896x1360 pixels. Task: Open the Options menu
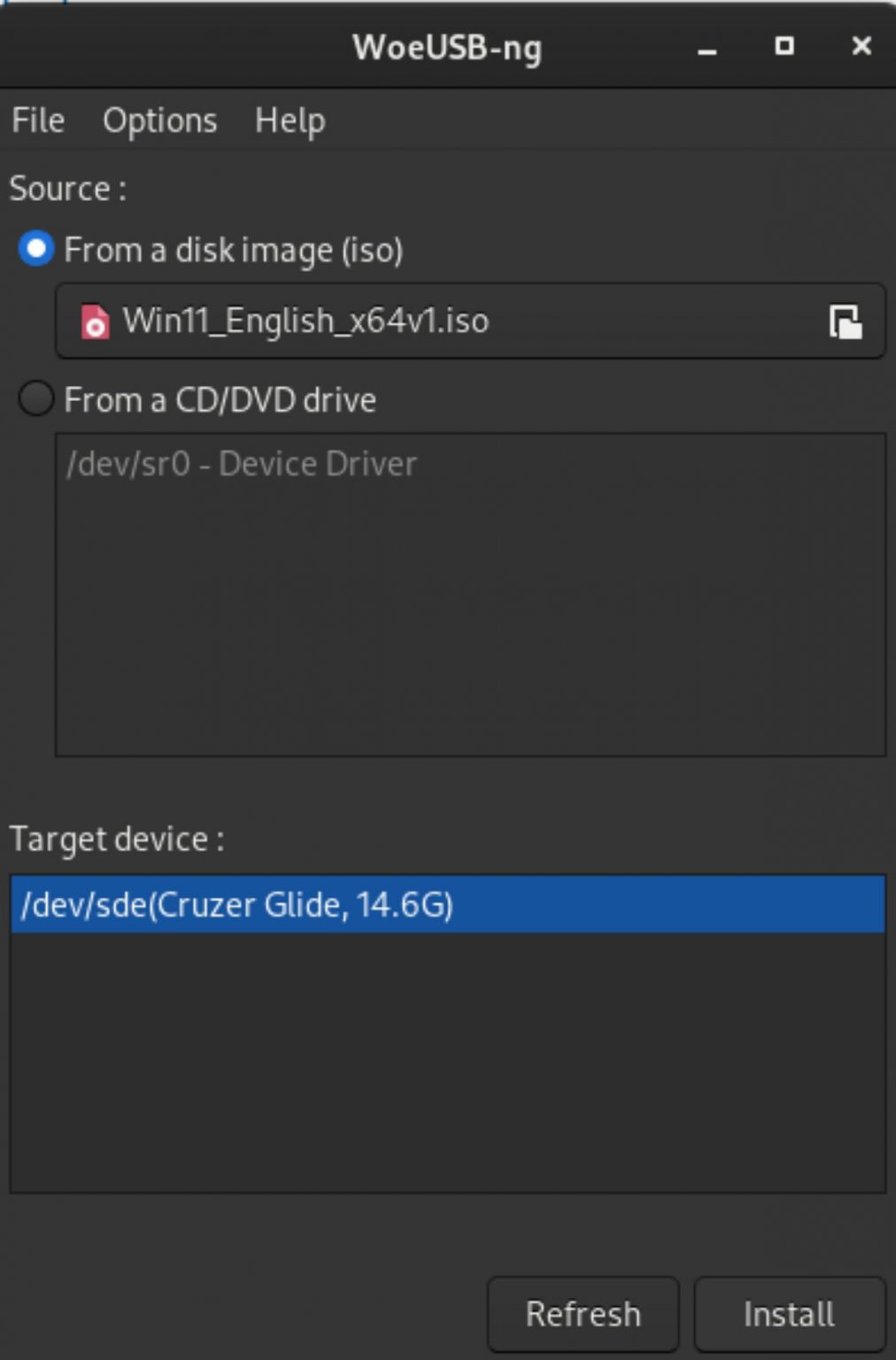coord(161,121)
